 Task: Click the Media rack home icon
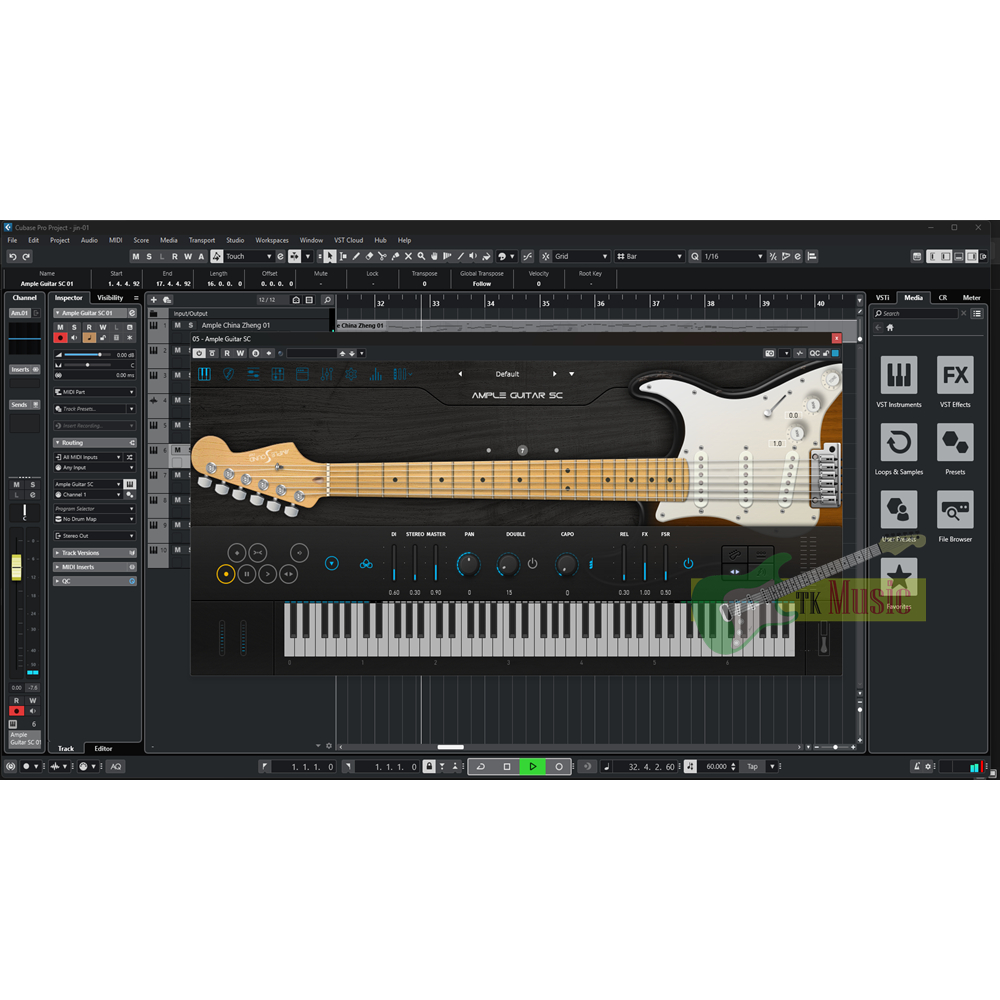(x=890, y=328)
